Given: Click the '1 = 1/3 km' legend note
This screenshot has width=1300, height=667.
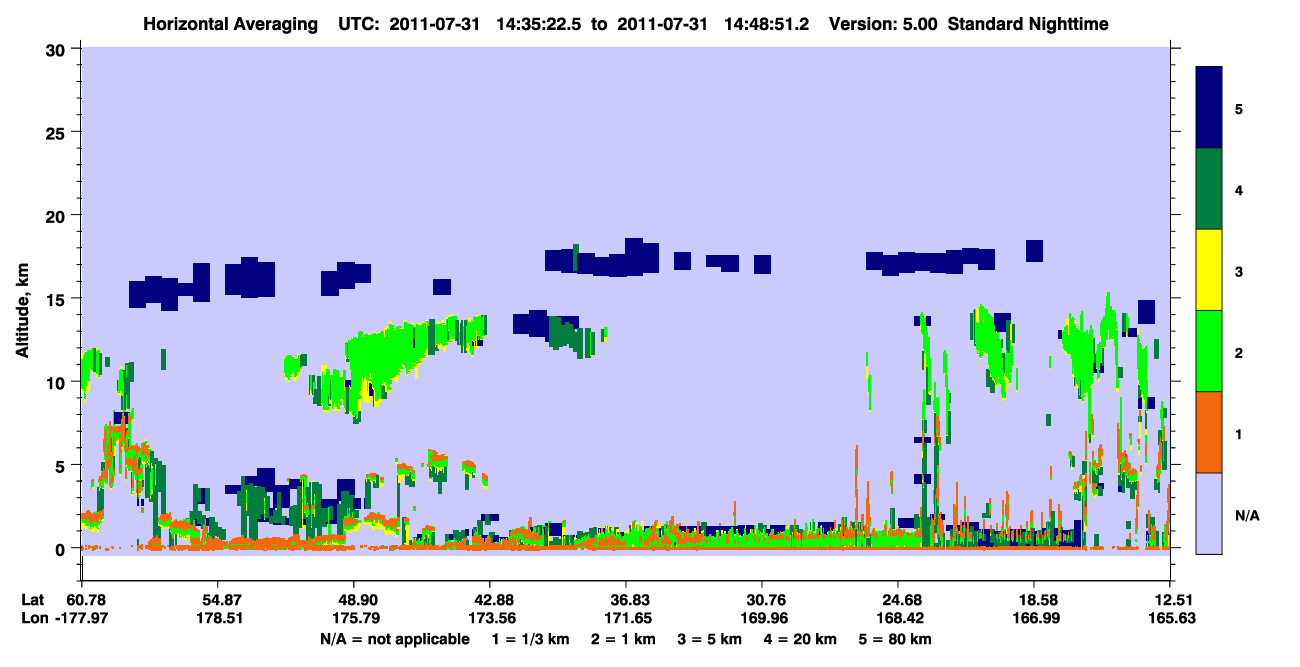Looking at the screenshot, I should pos(531,638).
